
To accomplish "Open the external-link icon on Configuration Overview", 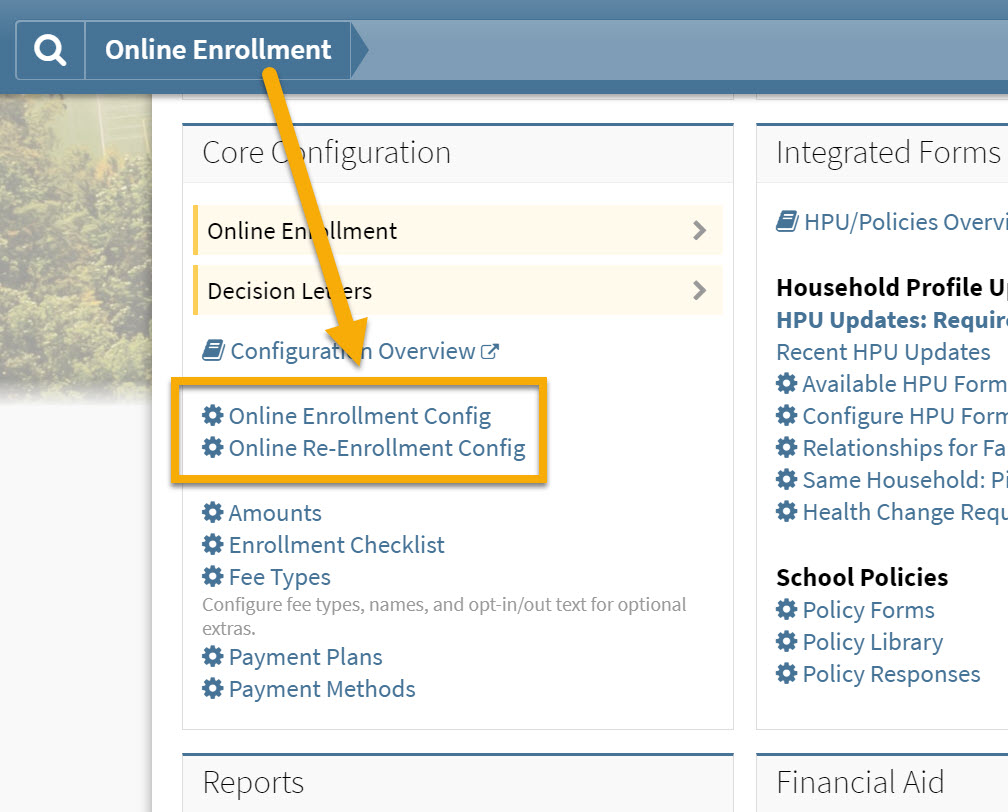I will 489,349.
